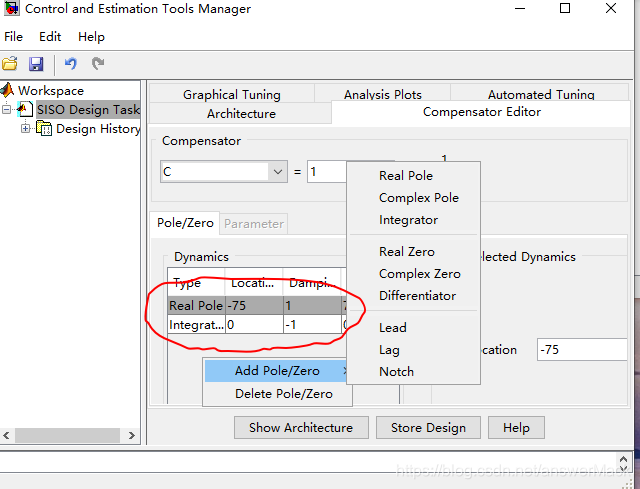Image resolution: width=640 pixels, height=489 pixels.
Task: Click Add Pole/Zero context menu entry
Action: [277, 371]
